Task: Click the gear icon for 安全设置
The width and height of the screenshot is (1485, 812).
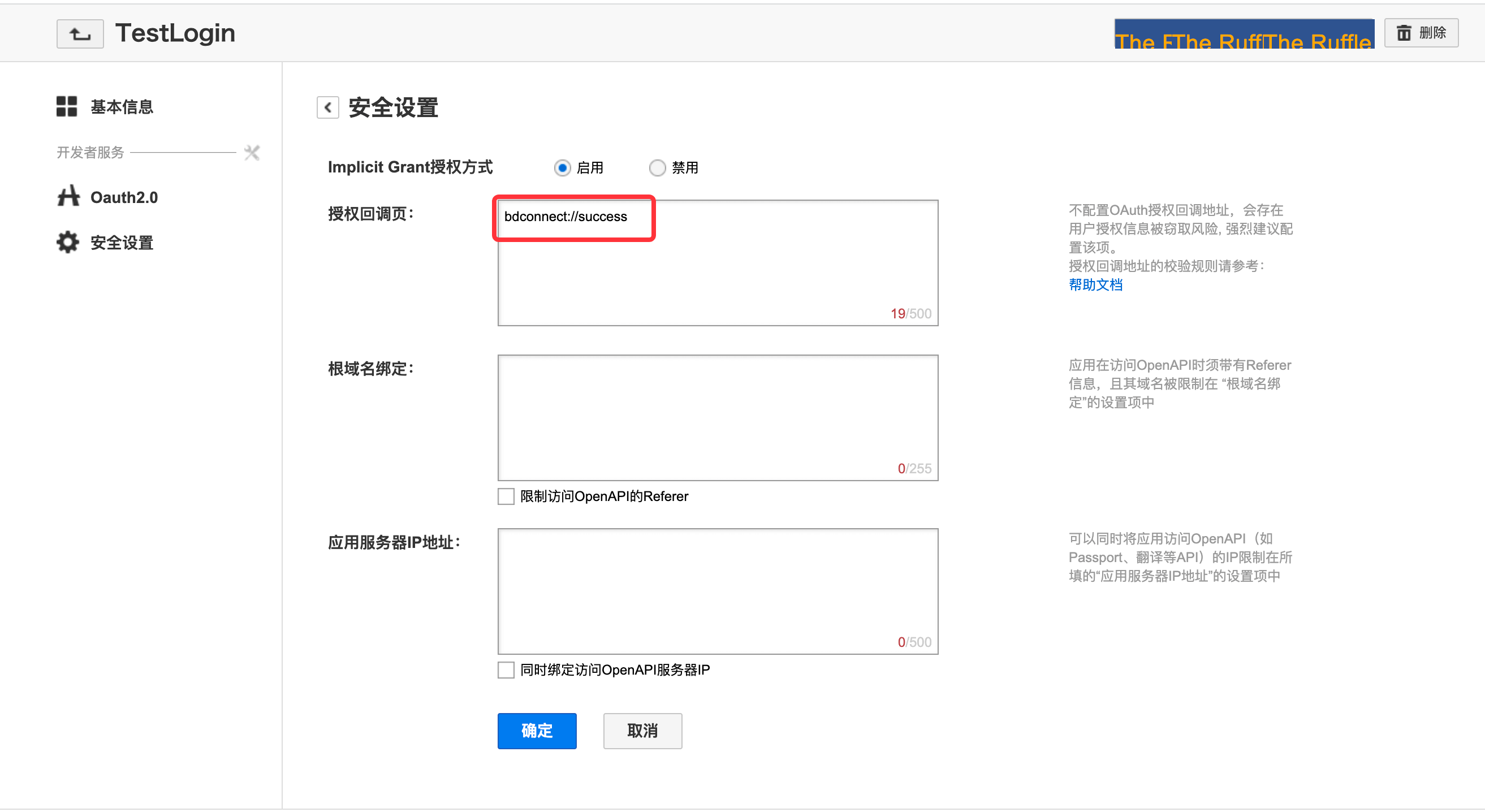Action: point(67,243)
